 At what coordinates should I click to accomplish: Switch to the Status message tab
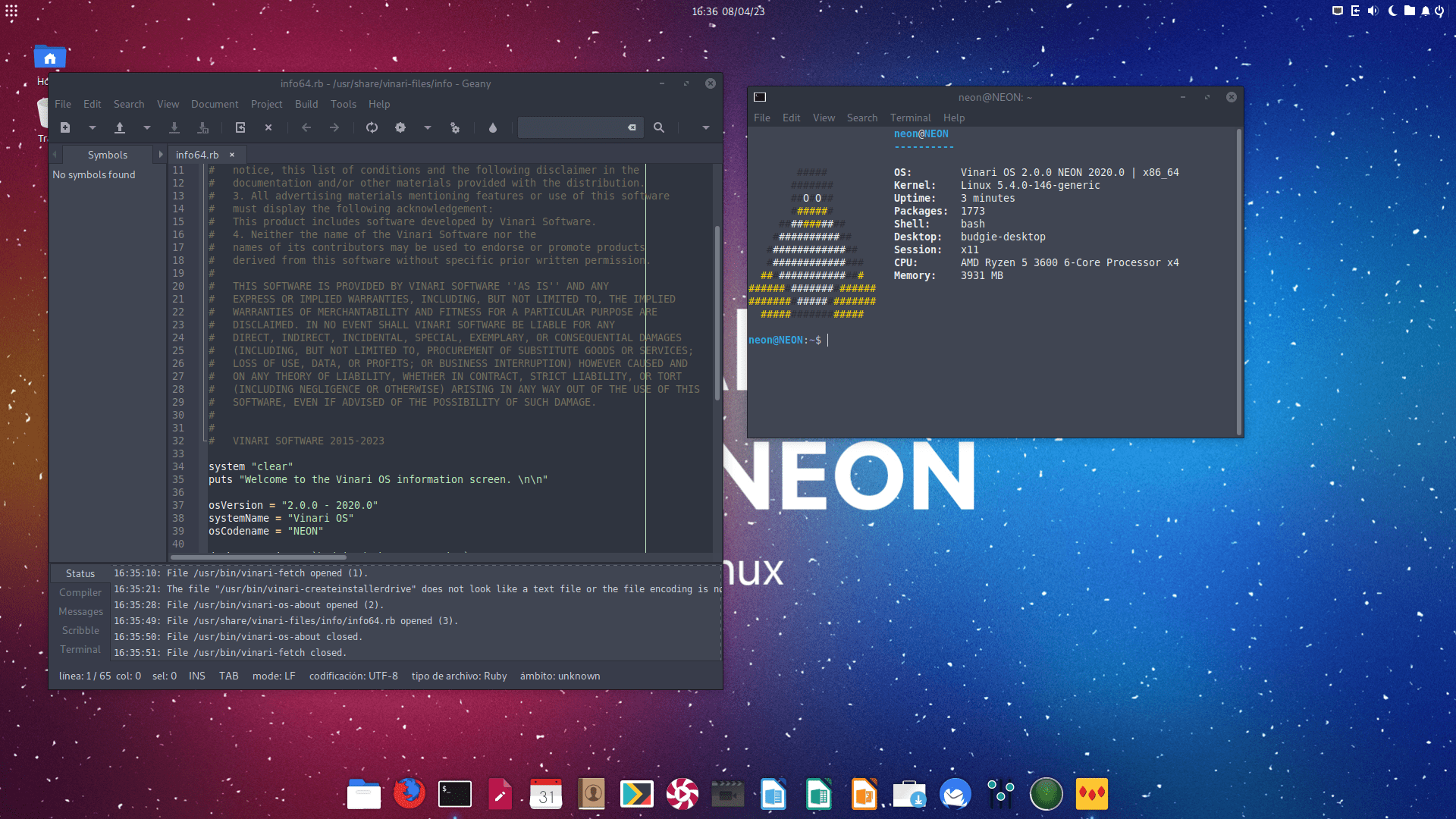tap(80, 573)
